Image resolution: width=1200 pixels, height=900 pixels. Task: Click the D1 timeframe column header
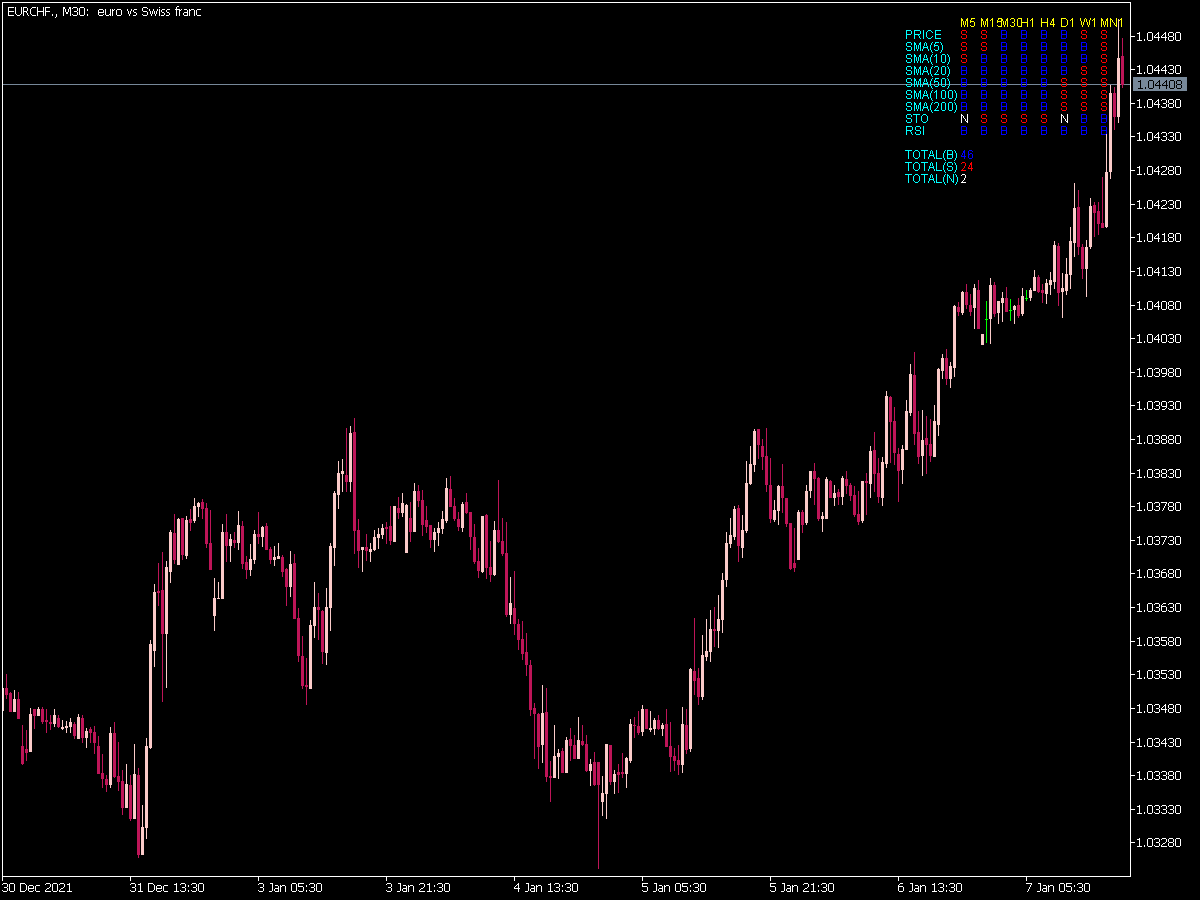tap(1067, 23)
